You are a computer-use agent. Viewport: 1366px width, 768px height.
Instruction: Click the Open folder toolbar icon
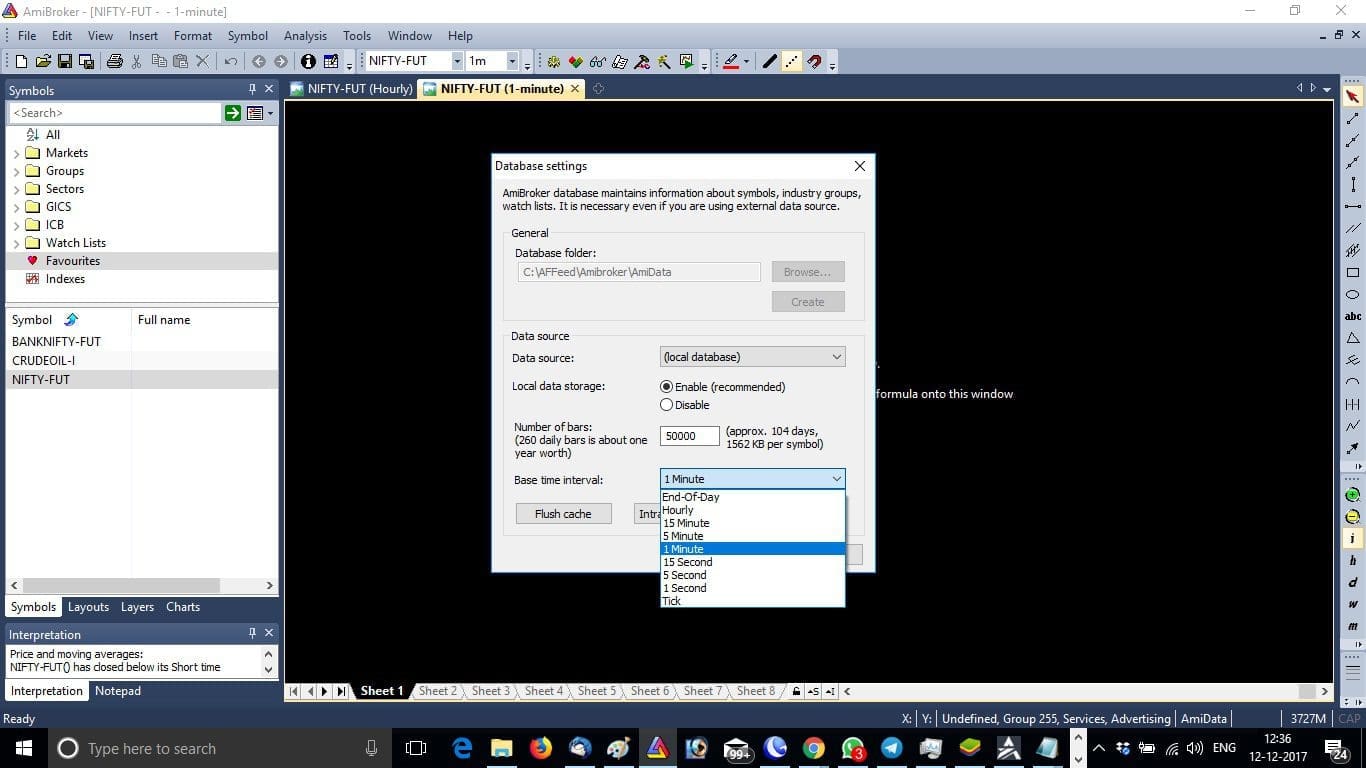pyautogui.click(x=43, y=61)
